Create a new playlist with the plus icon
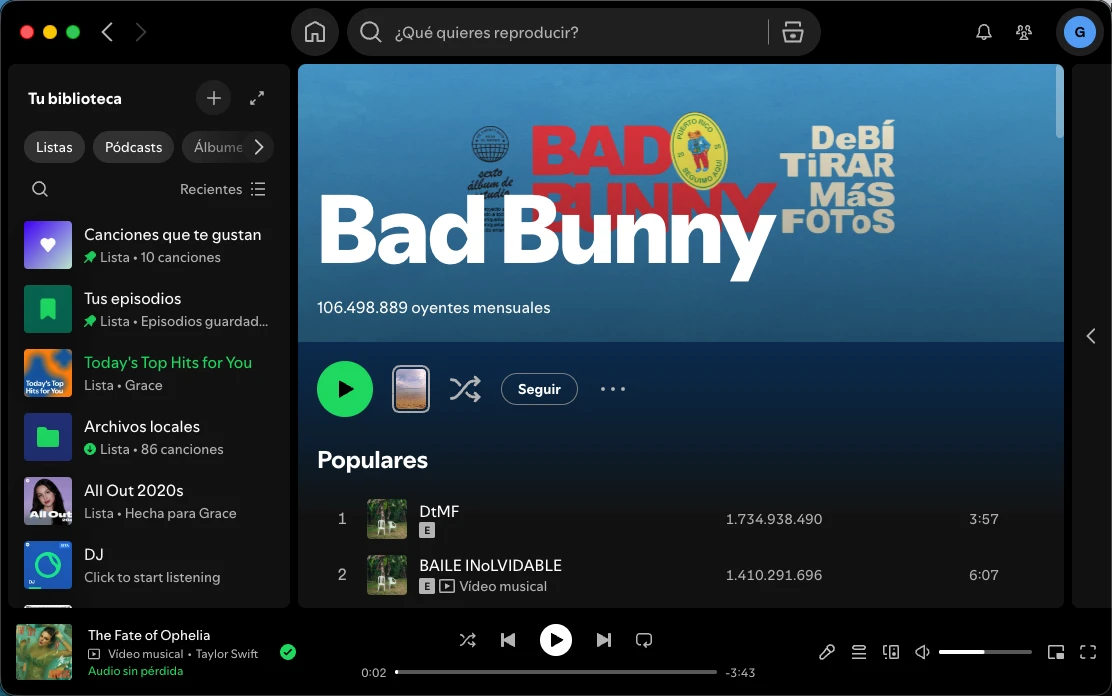Viewport: 1112px width, 696px height. point(213,98)
